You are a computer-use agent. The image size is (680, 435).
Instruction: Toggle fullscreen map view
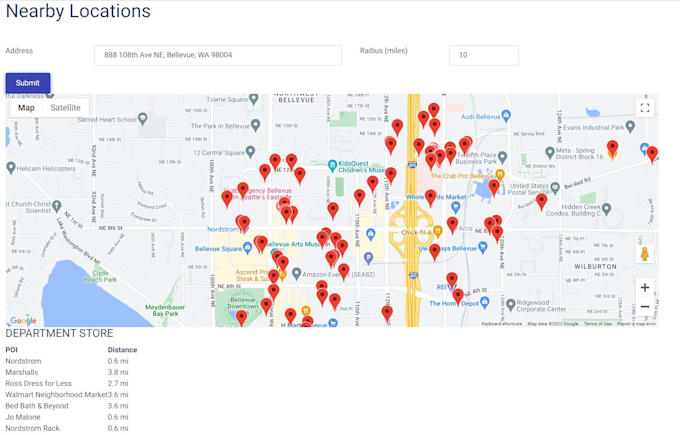click(x=645, y=108)
